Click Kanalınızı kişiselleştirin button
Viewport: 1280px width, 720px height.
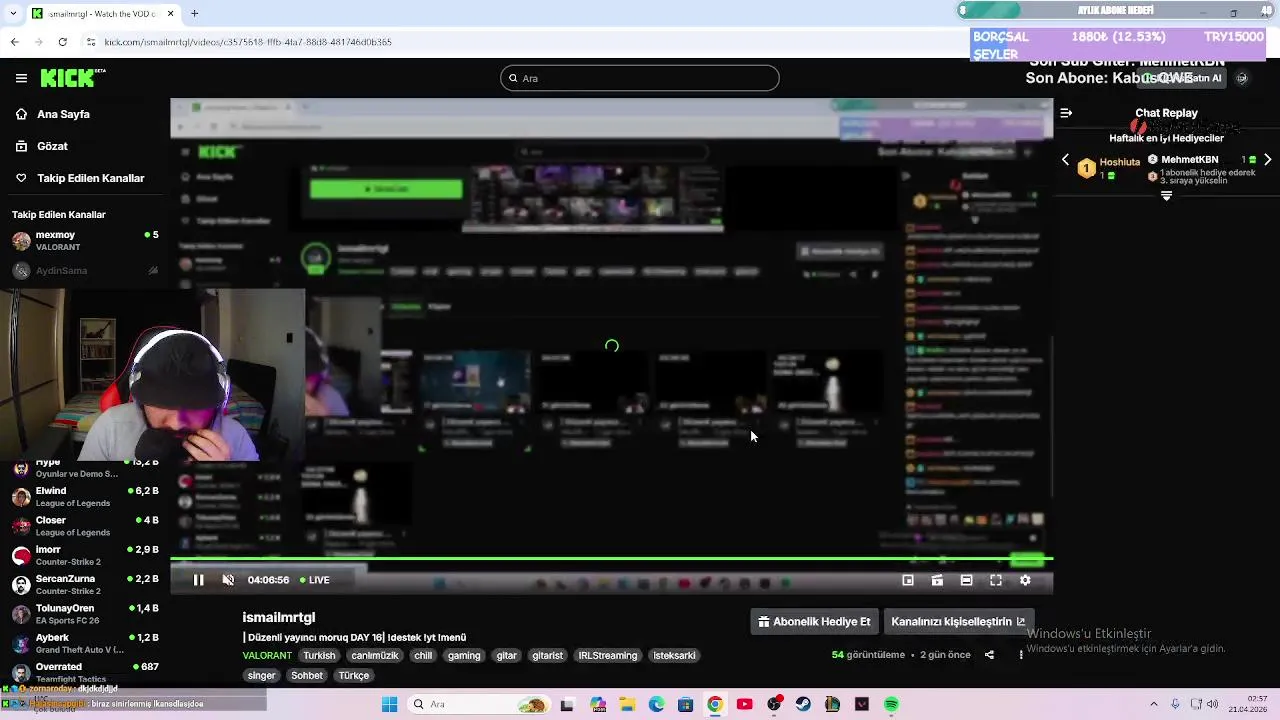957,621
